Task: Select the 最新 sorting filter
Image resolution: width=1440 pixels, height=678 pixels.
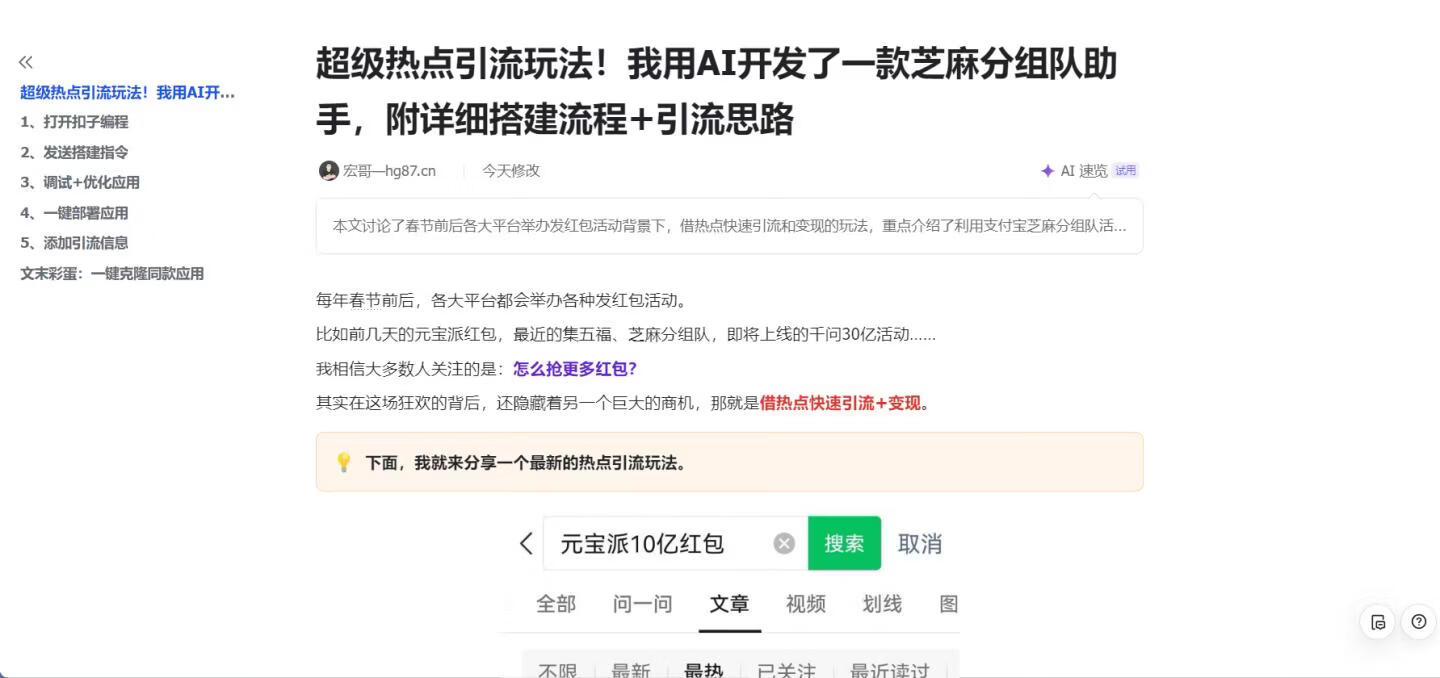Action: tap(632, 671)
